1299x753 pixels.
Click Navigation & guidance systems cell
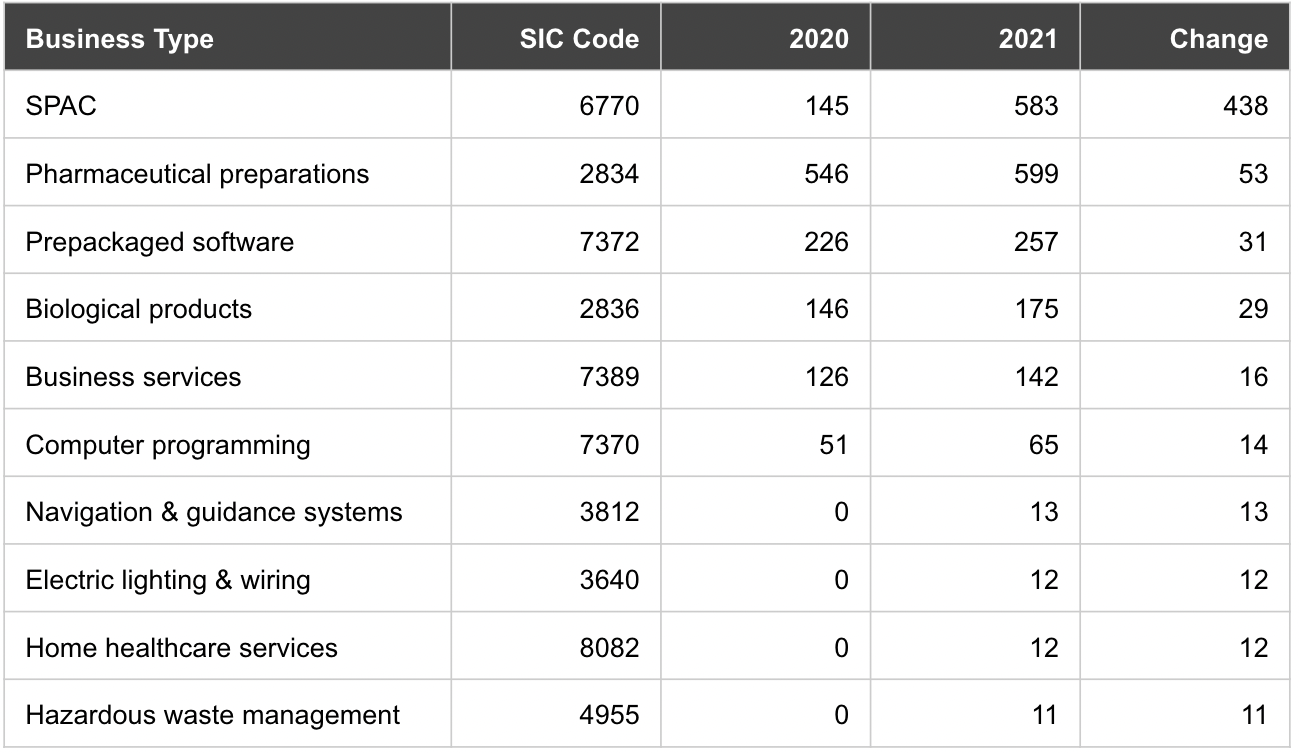point(214,512)
